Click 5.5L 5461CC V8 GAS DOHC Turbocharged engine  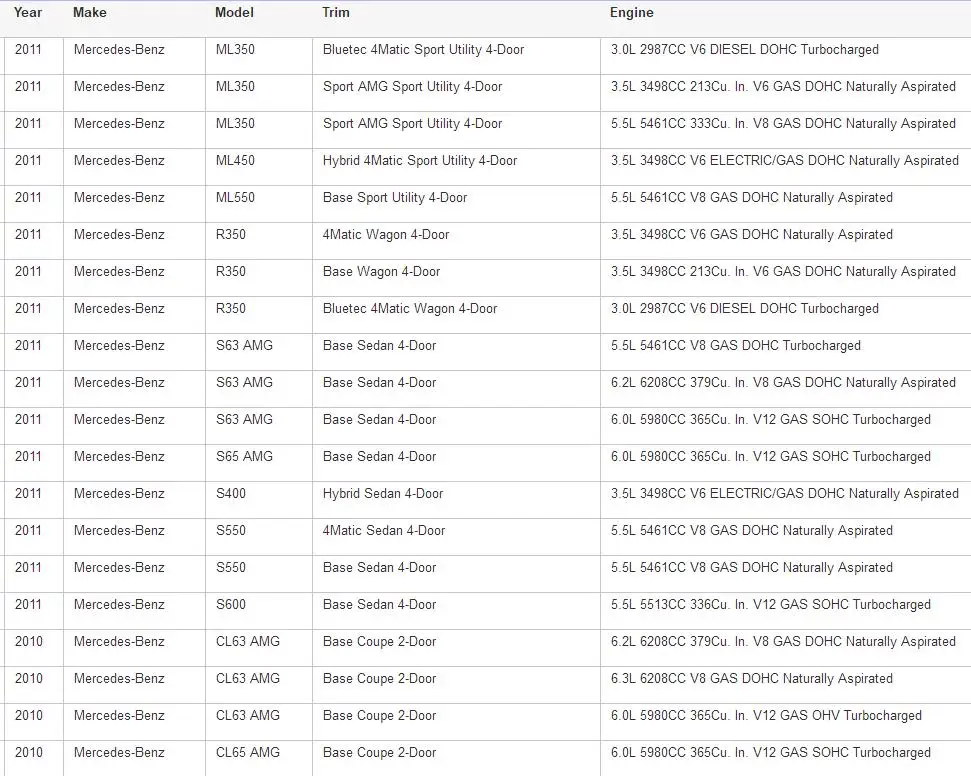(736, 346)
